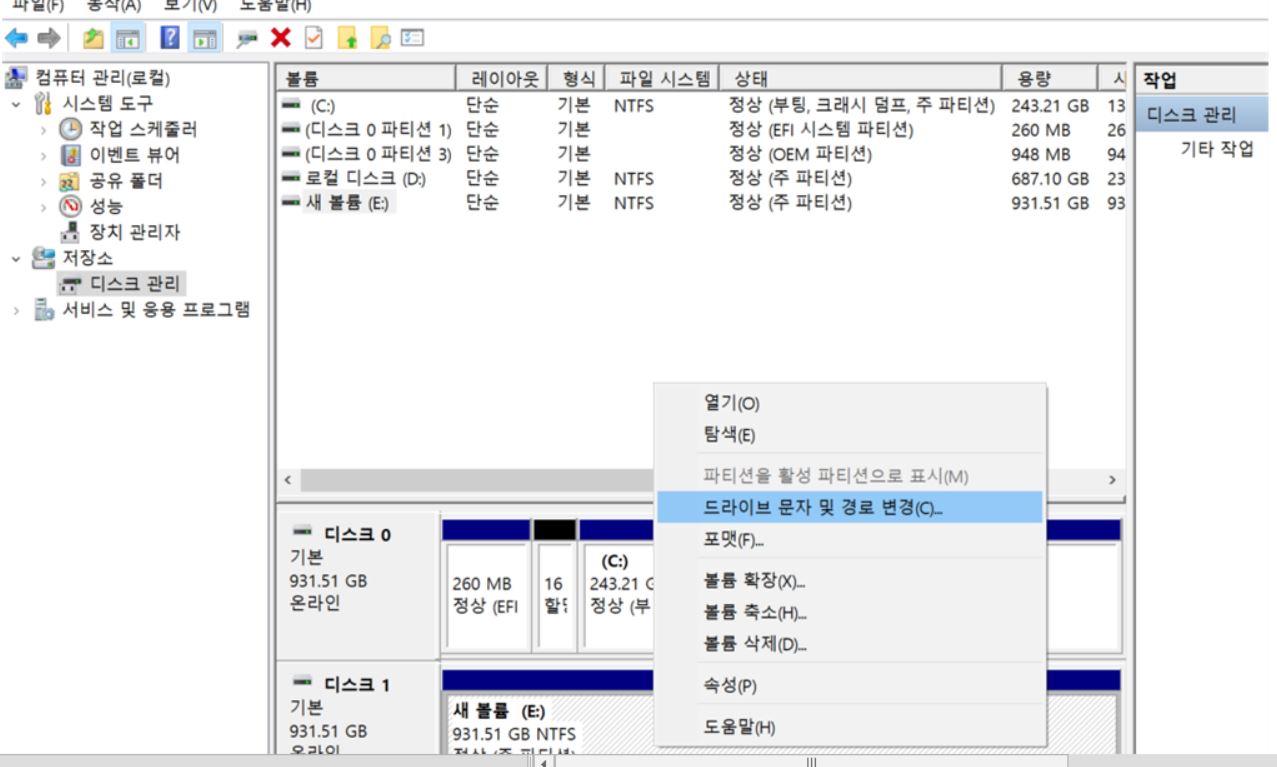The image size is (1277, 767).
Task: Select the 로컬 디스크 (D:) volume row
Action: pos(700,178)
